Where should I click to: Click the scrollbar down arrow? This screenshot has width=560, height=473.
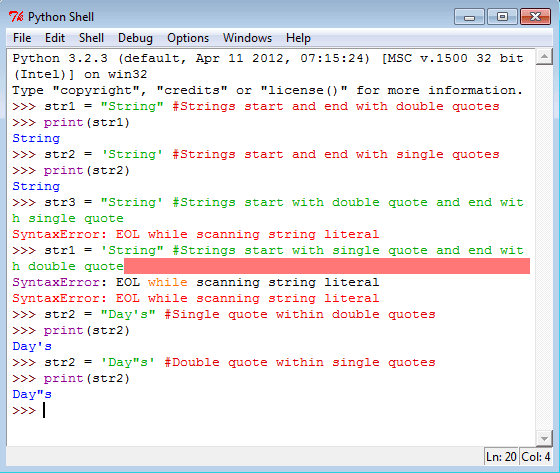click(x=544, y=438)
